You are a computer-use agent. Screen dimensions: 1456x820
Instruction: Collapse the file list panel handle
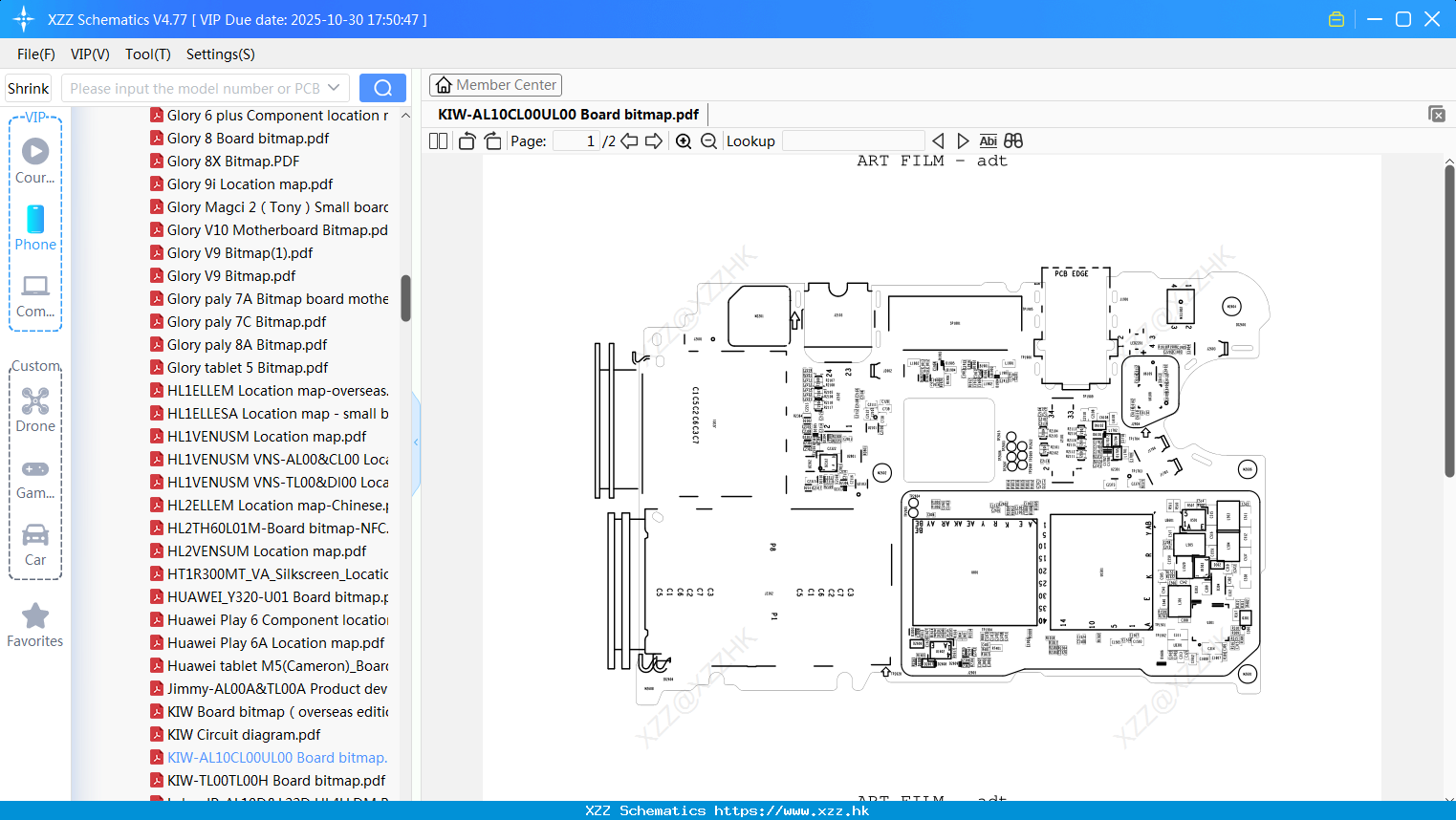point(416,442)
